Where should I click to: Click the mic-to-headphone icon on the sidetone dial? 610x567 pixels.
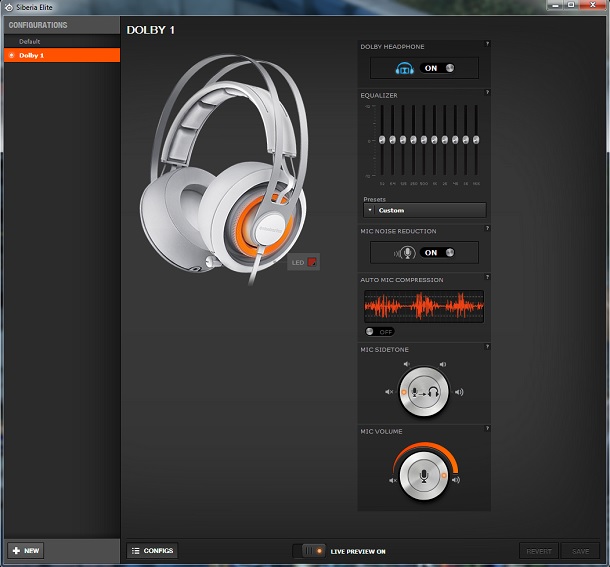[425, 392]
